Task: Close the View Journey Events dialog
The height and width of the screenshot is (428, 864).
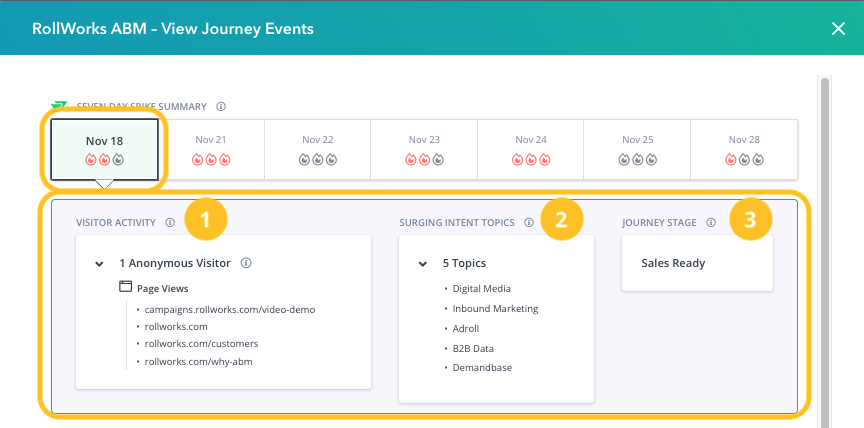Action: [838, 29]
